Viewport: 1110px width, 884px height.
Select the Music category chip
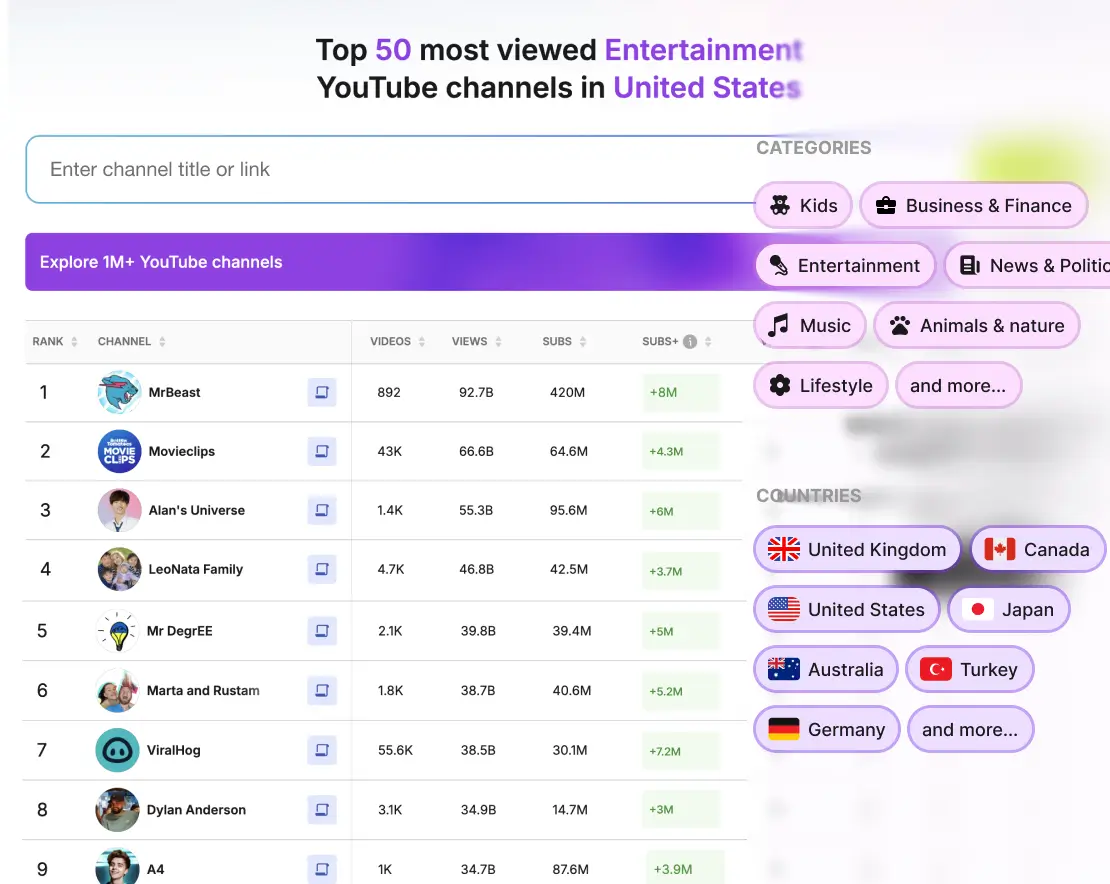point(809,326)
